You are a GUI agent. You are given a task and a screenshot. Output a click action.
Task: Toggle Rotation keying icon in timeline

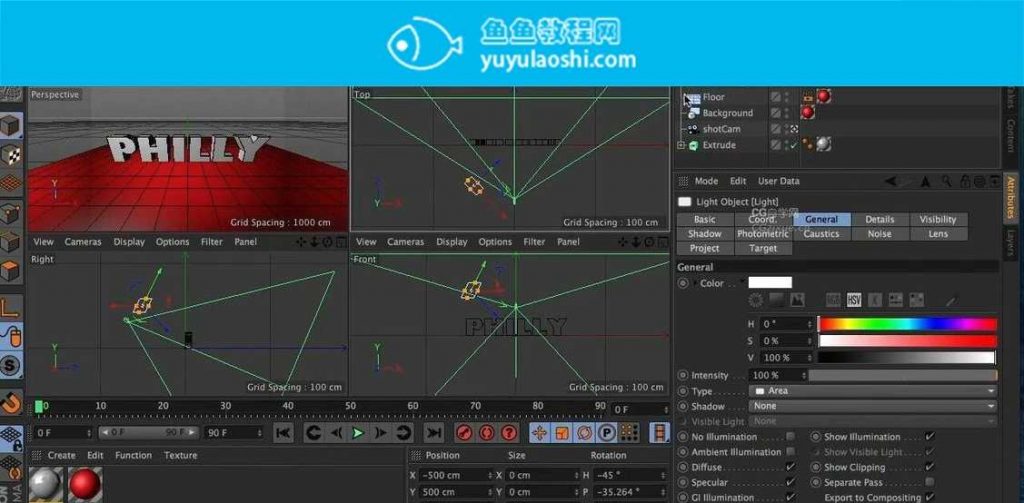point(584,433)
